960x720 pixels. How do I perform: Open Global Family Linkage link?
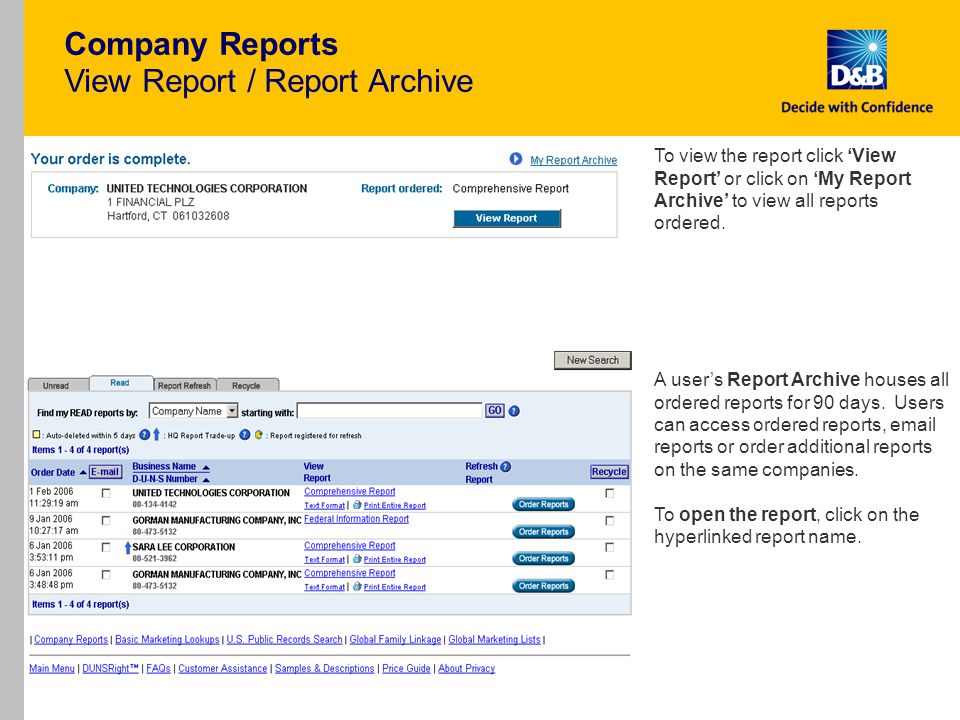coord(396,640)
